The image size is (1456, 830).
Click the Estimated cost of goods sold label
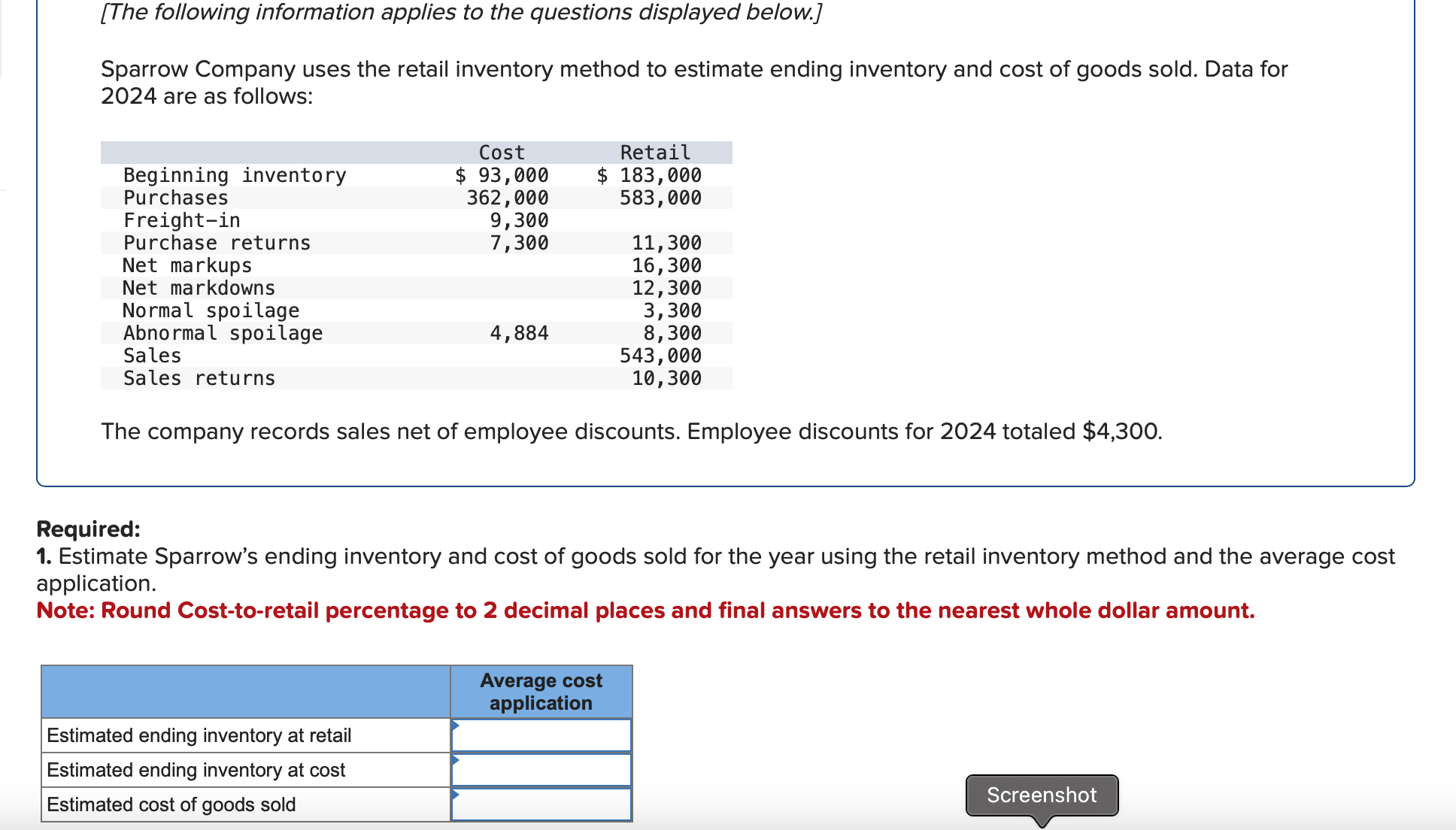click(x=171, y=804)
